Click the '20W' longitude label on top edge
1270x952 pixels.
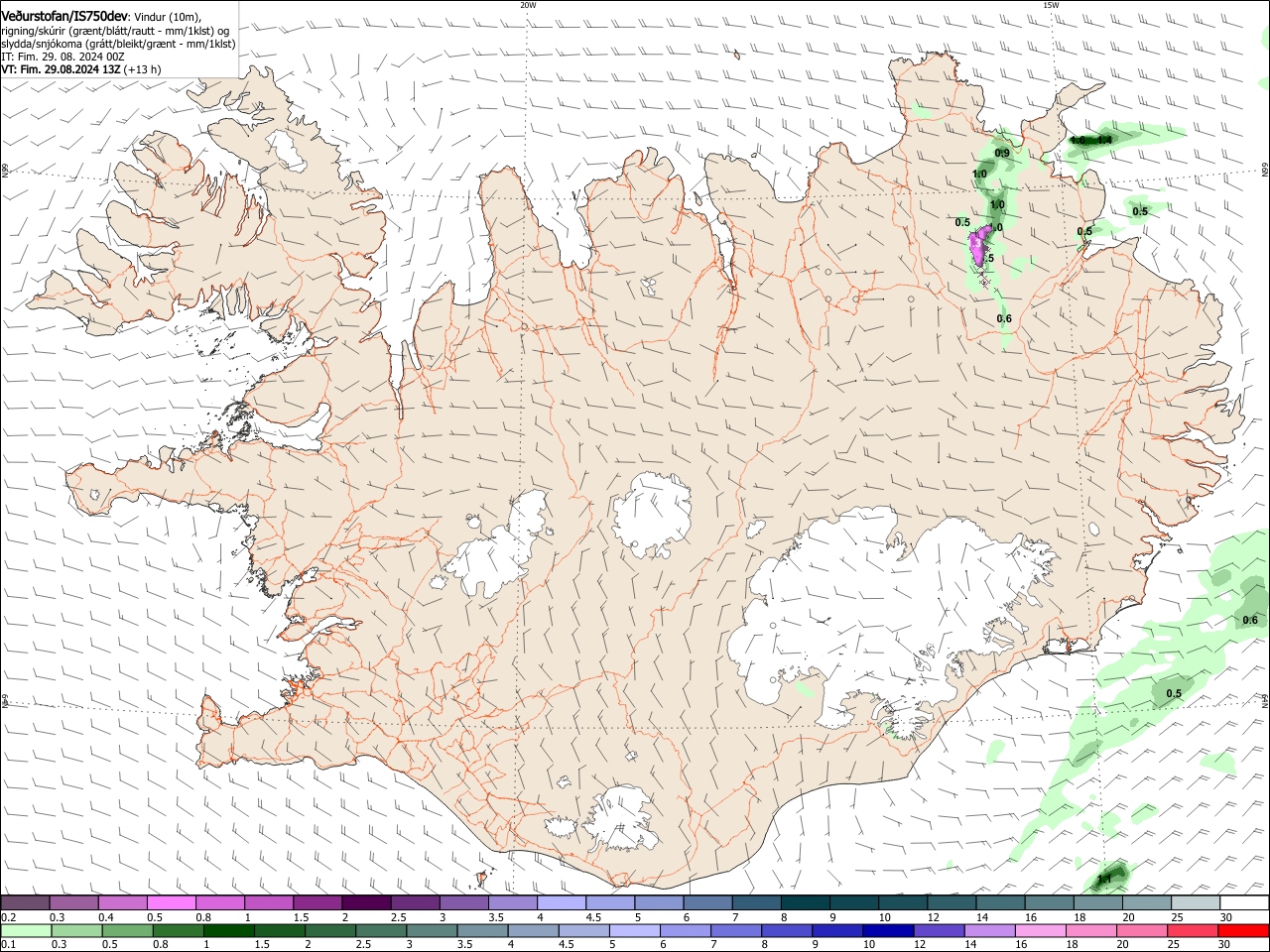pos(528,5)
